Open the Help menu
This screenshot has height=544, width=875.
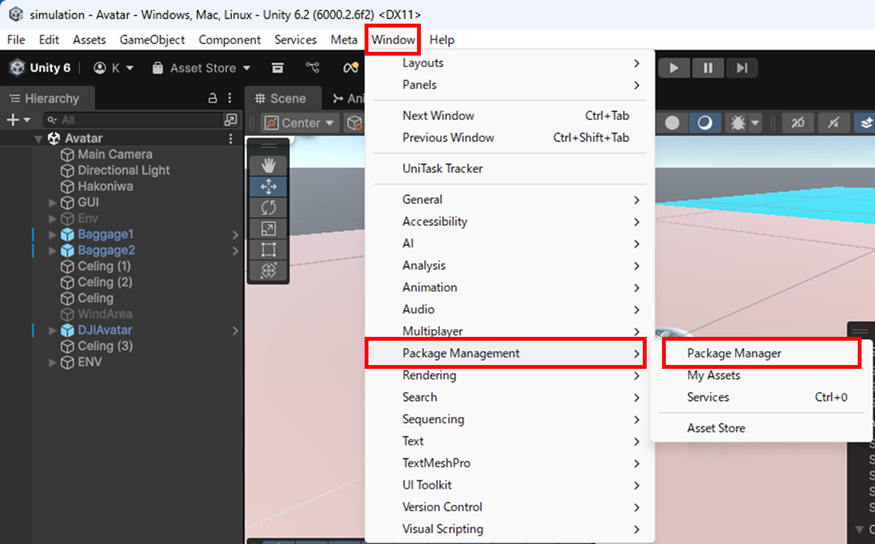click(x=442, y=40)
